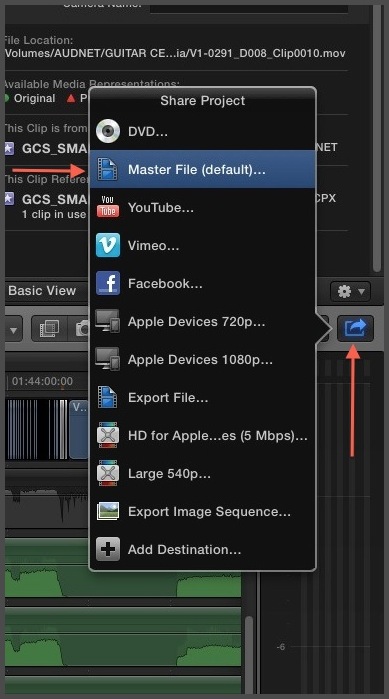Click the lower green audio waveform clip
This screenshot has width=389, height=699.
pyautogui.click(x=123, y=637)
